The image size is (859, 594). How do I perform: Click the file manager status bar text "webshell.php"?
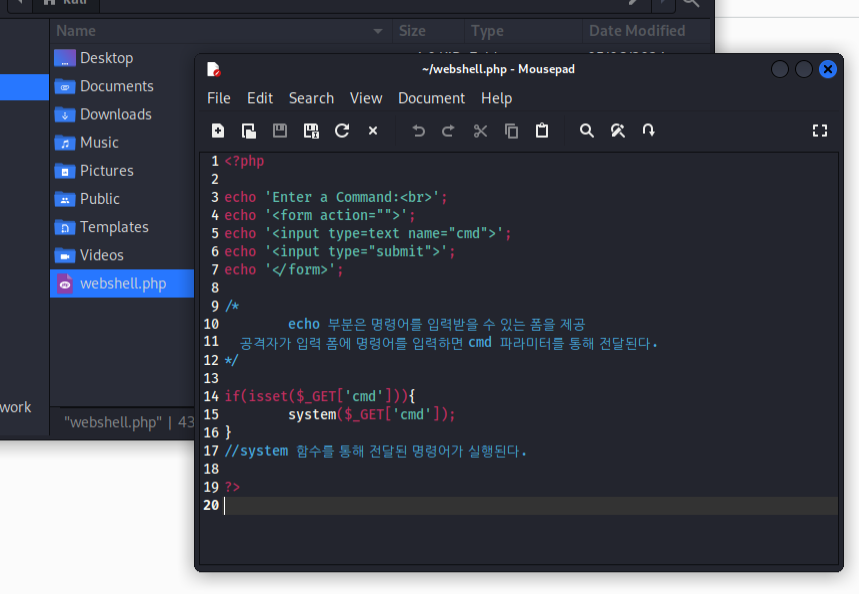[113, 422]
